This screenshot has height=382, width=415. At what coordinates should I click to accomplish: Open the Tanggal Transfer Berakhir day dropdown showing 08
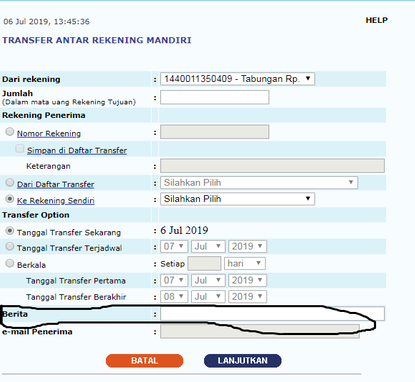(x=174, y=297)
